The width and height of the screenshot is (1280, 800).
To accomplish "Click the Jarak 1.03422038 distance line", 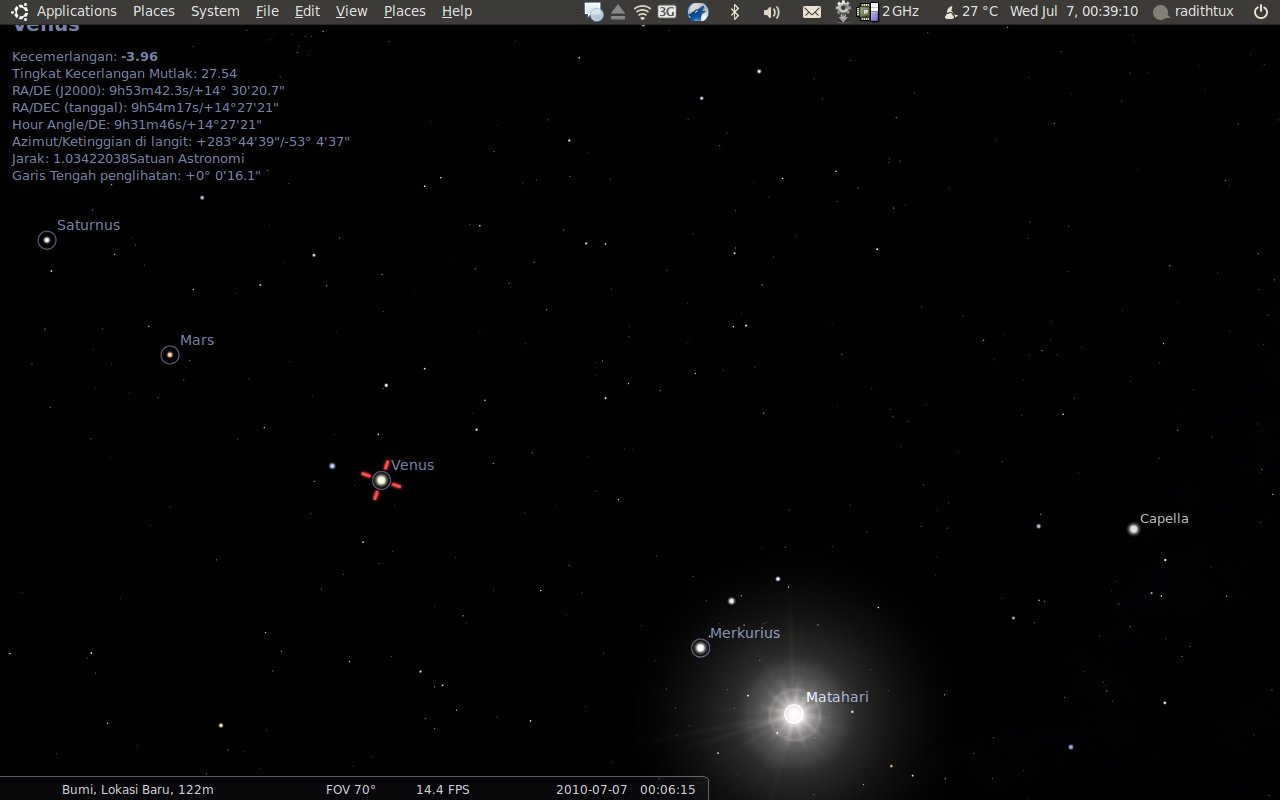I will click(128, 159).
